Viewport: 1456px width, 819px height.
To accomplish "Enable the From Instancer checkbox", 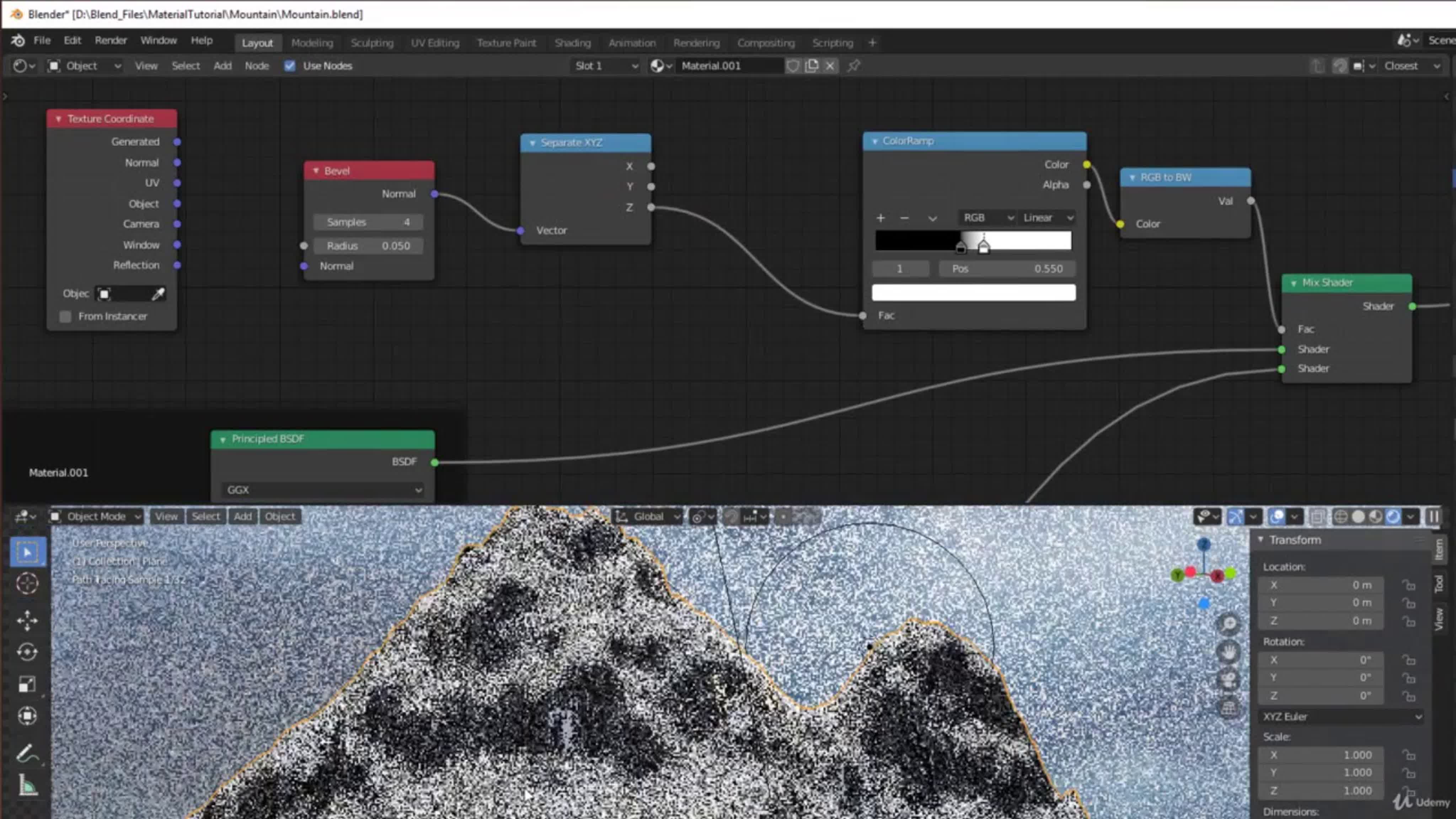I will (x=65, y=316).
